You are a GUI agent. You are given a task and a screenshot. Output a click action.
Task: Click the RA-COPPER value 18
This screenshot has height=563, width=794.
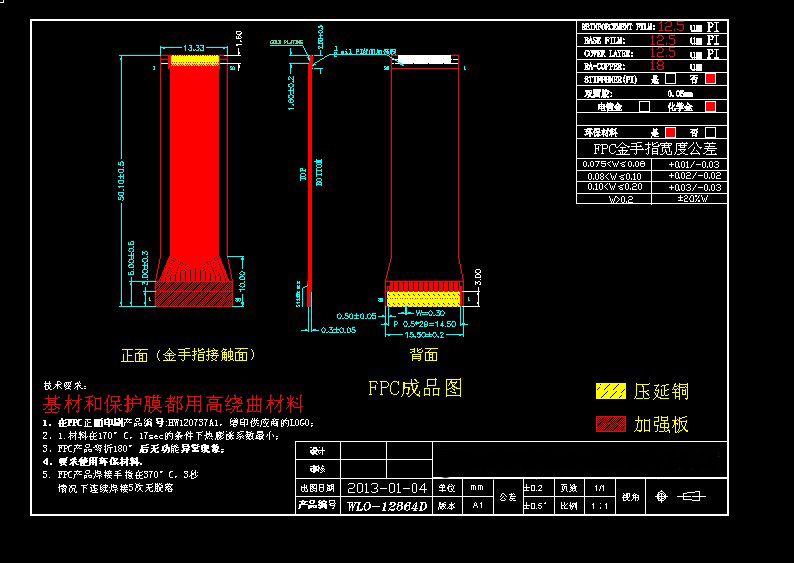coord(657,66)
